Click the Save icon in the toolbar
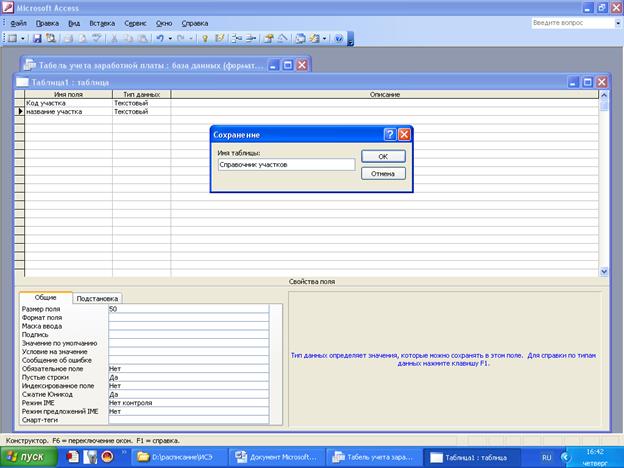 [37, 38]
